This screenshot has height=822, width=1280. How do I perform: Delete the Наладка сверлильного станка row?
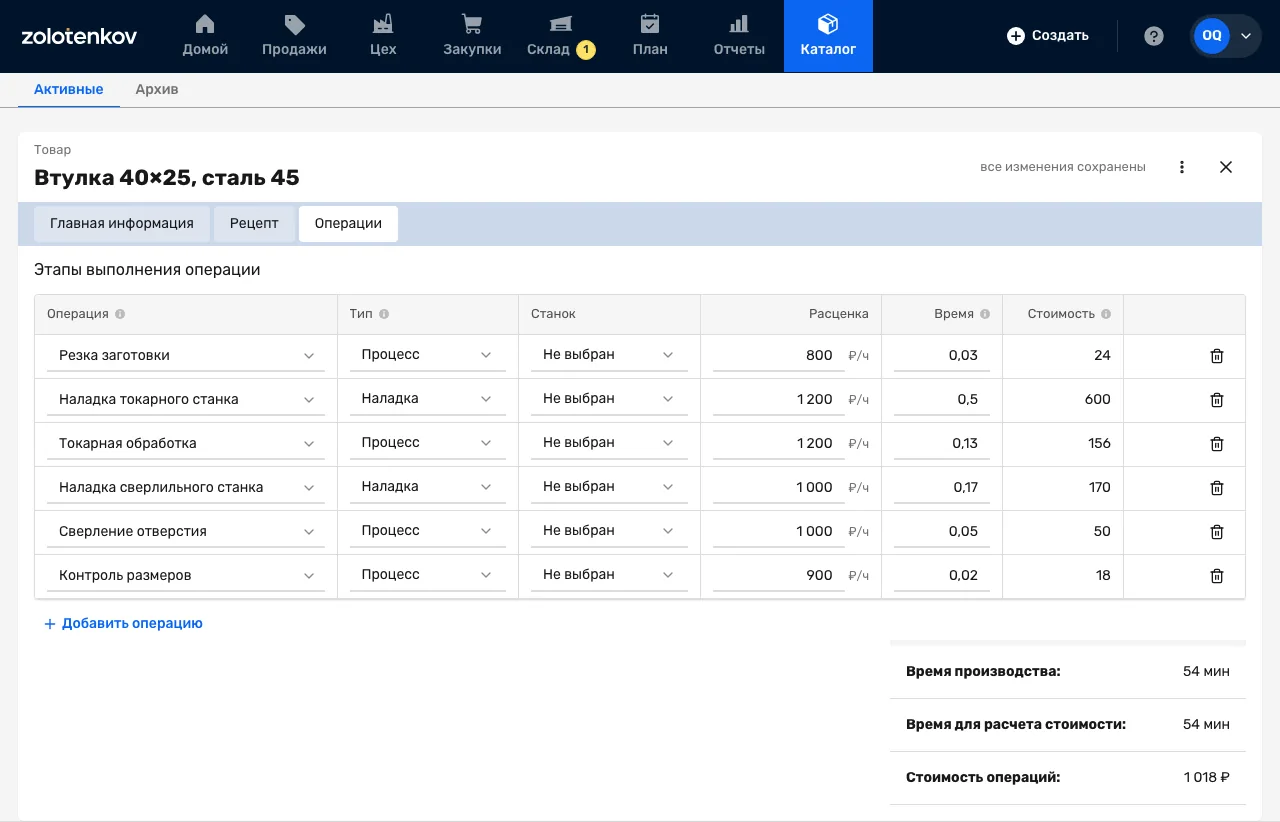(x=1217, y=488)
